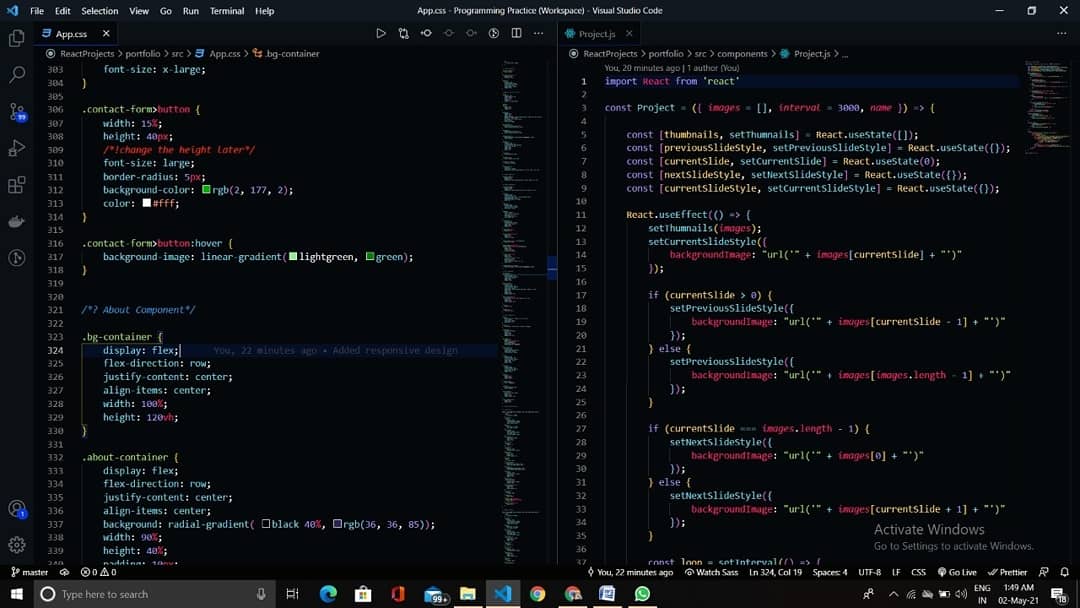Click the white #fff color swatch
The image size is (1080, 608).
pyautogui.click(x=147, y=202)
